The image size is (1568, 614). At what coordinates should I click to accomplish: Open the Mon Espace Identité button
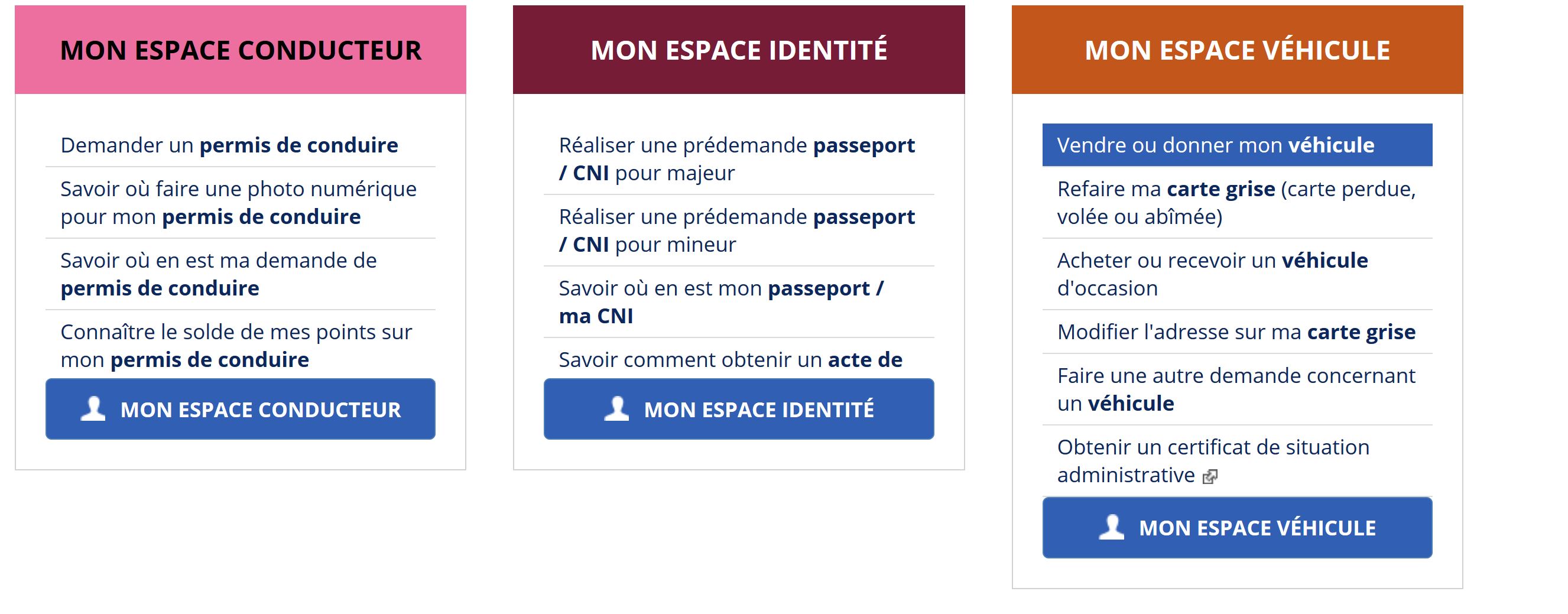pos(738,409)
